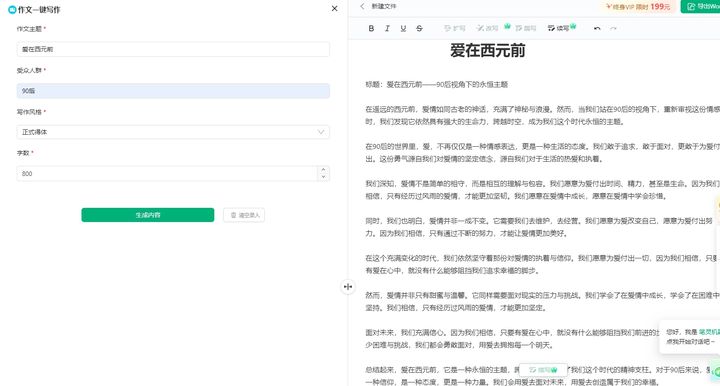Screen dimensions: 720x386
Task: Click the 写作风格 field label
Action: (x=29, y=112)
